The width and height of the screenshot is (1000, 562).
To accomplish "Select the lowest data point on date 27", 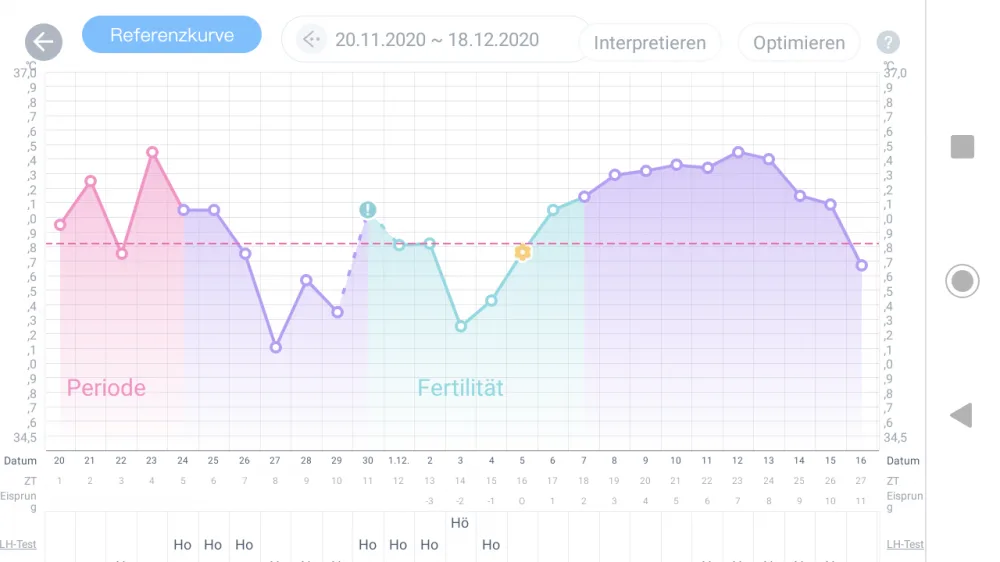I will click(x=276, y=348).
